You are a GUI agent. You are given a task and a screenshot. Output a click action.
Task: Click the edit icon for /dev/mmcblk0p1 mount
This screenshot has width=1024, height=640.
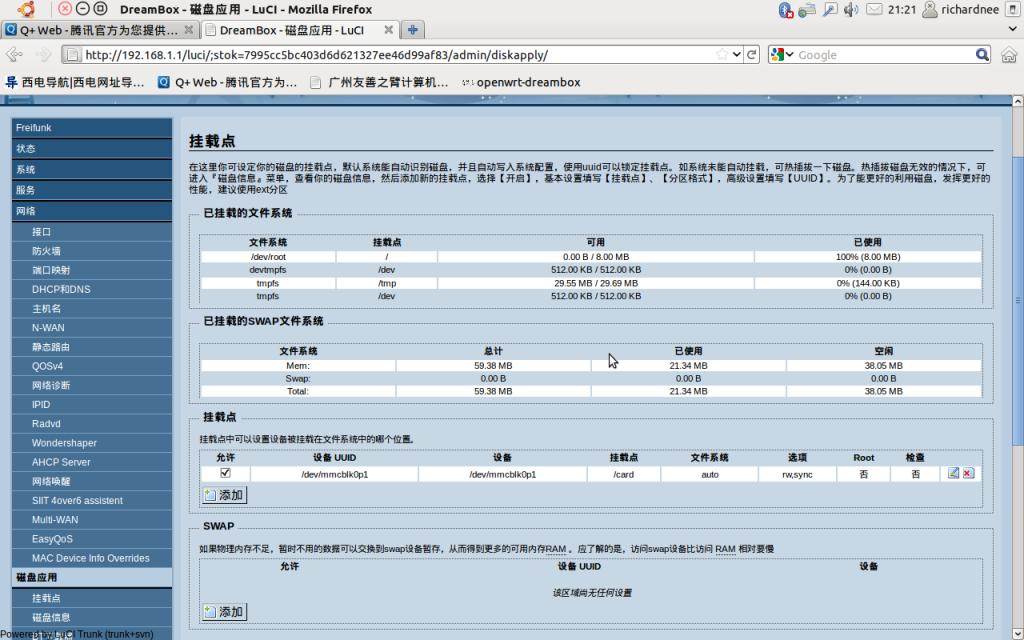953,473
